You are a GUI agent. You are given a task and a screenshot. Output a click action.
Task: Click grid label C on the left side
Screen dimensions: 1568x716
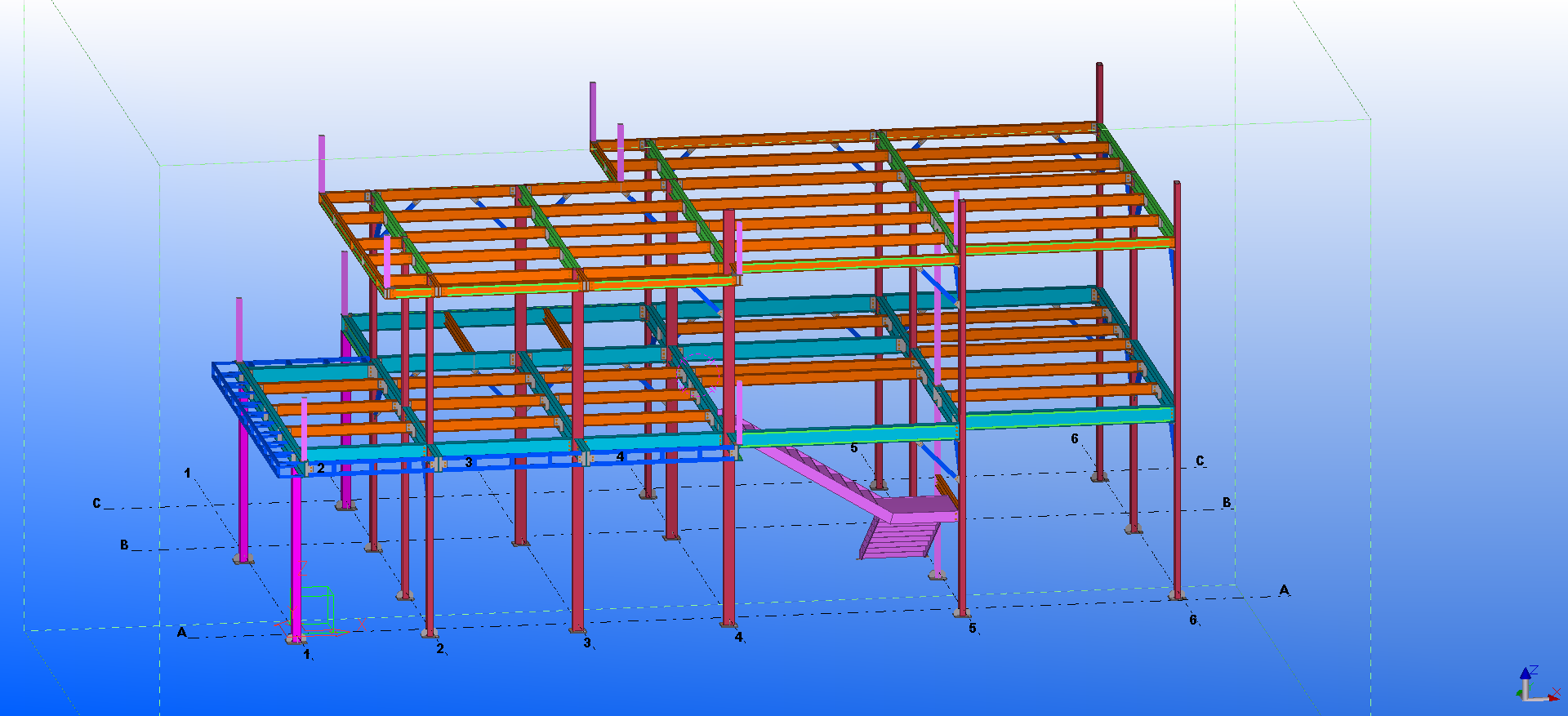coord(96,503)
